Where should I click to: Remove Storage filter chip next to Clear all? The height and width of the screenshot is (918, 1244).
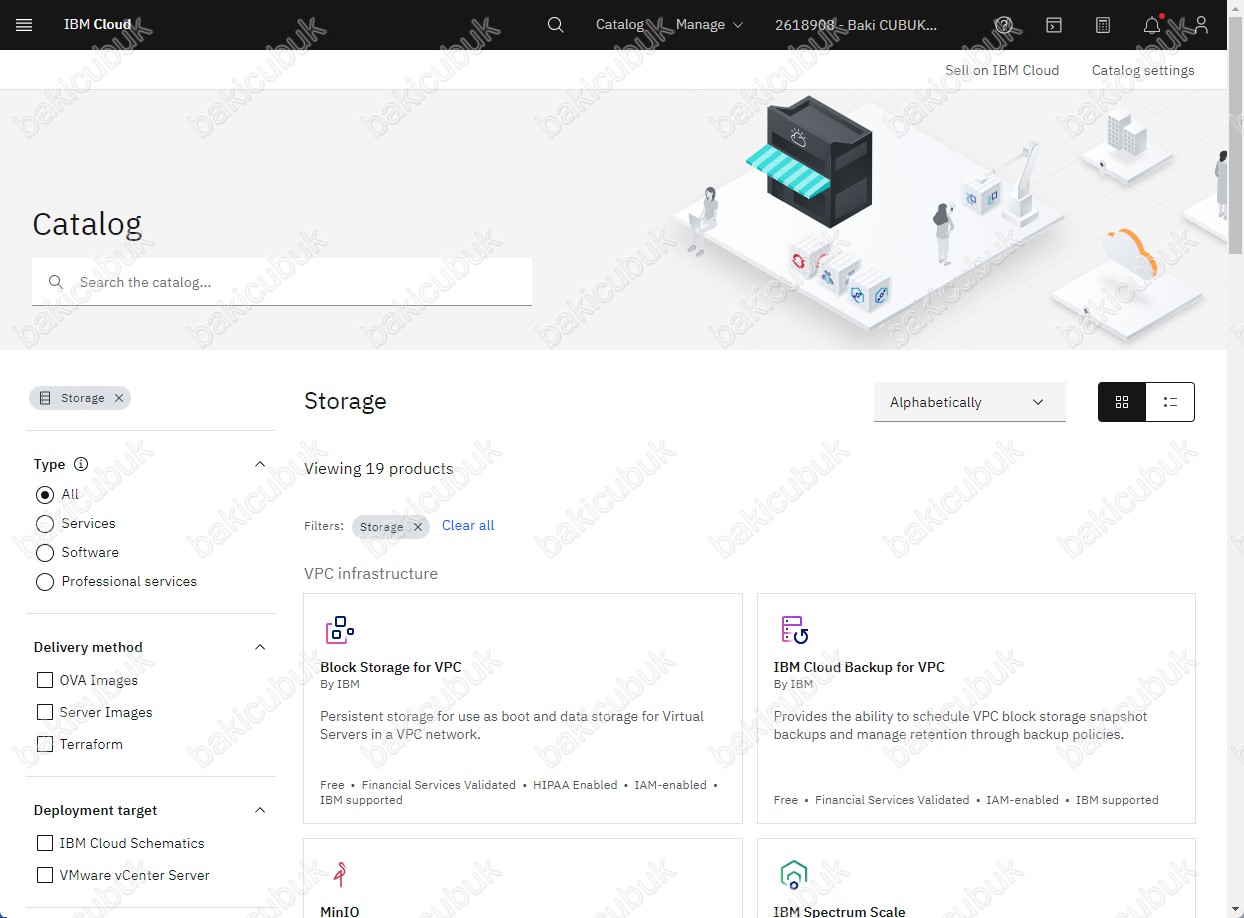(x=418, y=527)
